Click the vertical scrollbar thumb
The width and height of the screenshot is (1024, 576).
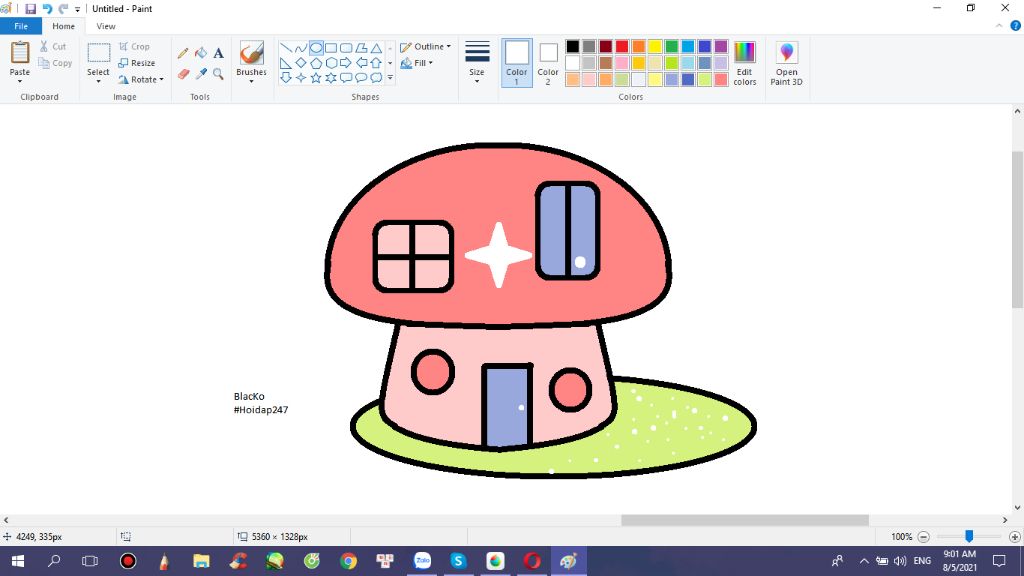click(1017, 229)
